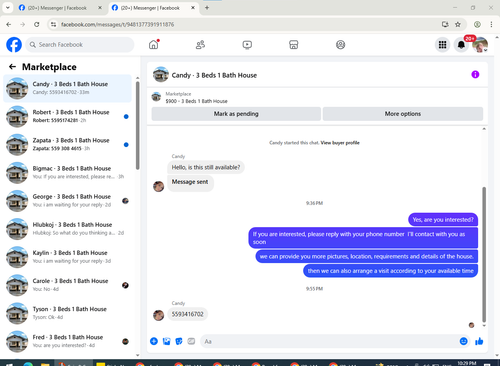500x366 pixels.
Task: Click the install app icon in address bar
Action: 445,24
